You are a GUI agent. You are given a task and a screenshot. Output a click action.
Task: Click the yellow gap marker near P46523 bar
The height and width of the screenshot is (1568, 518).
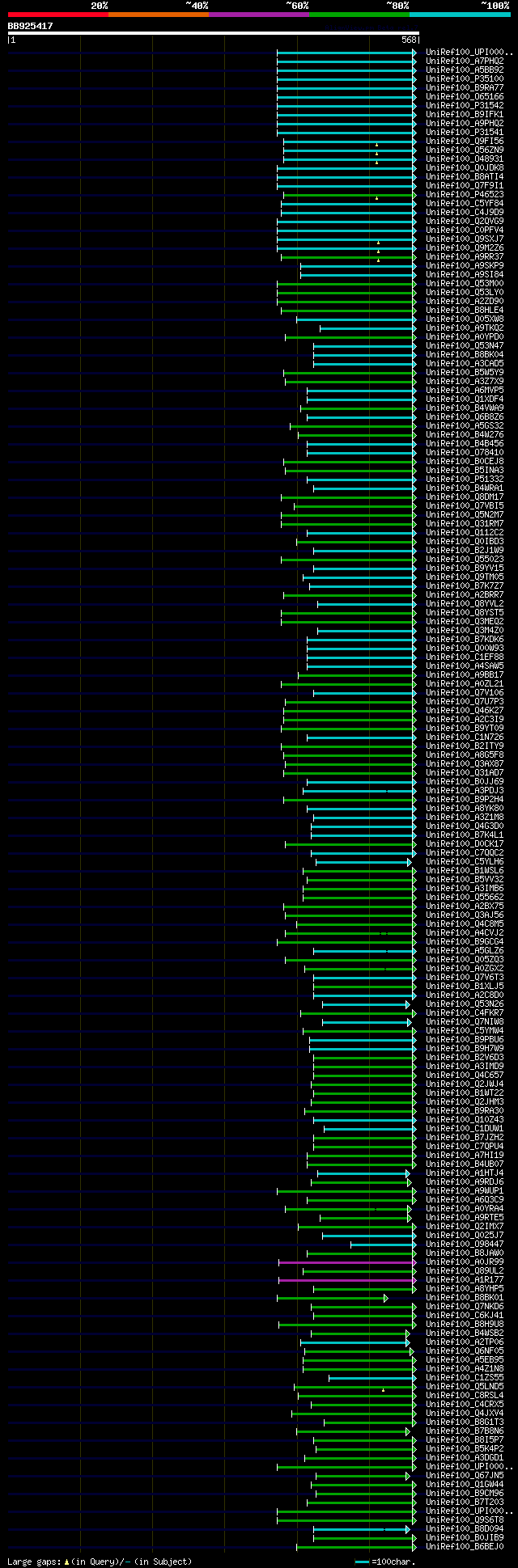[x=376, y=197]
